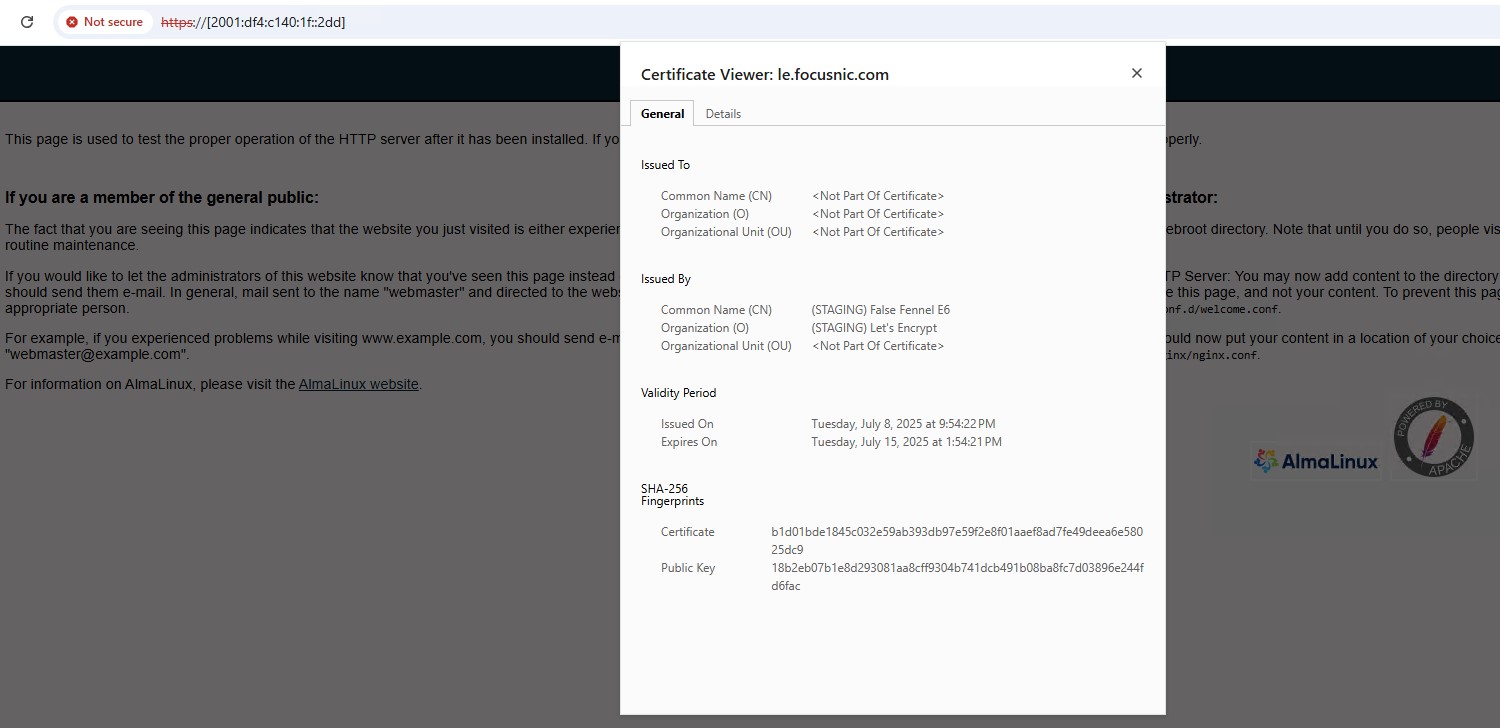Viewport: 1500px width, 728px height.
Task: Click the Issued On date value
Action: [903, 424]
